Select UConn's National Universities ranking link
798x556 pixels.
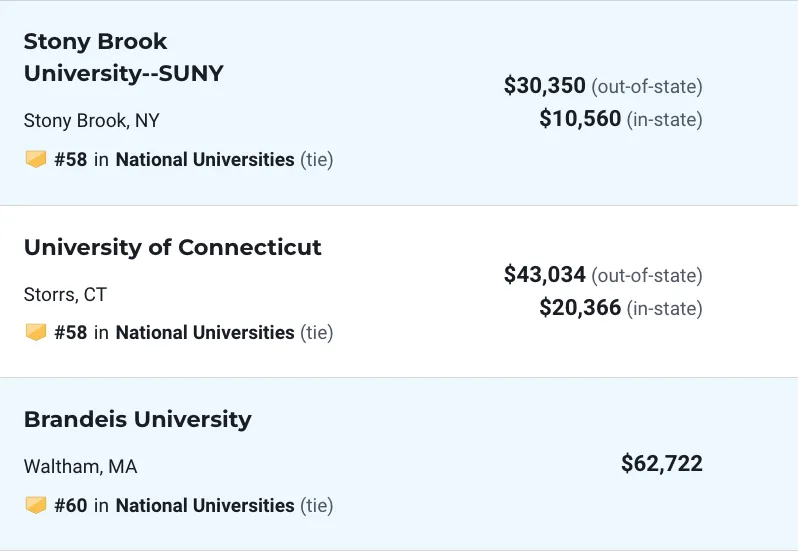click(205, 332)
